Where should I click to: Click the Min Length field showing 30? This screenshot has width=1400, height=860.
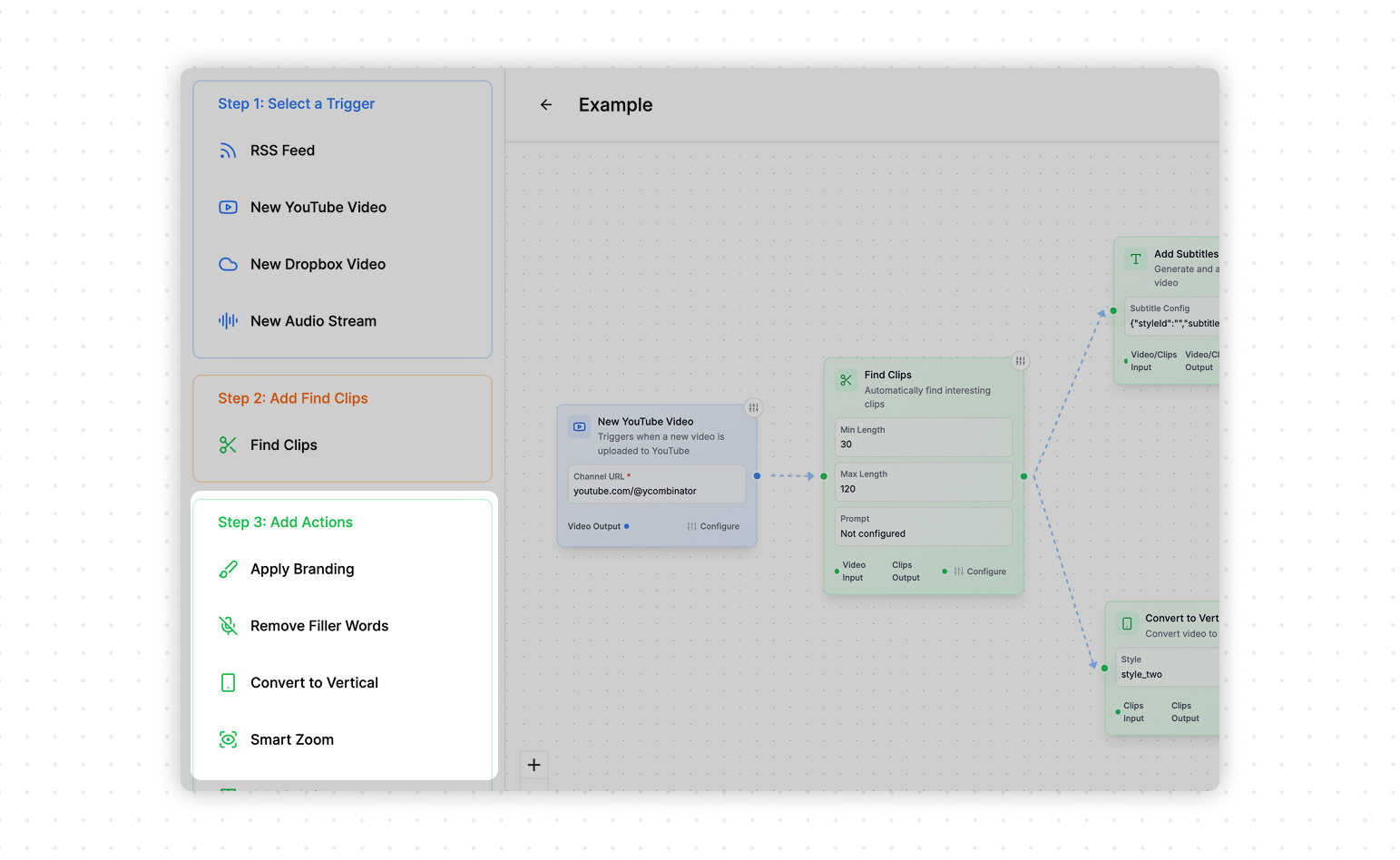(924, 438)
